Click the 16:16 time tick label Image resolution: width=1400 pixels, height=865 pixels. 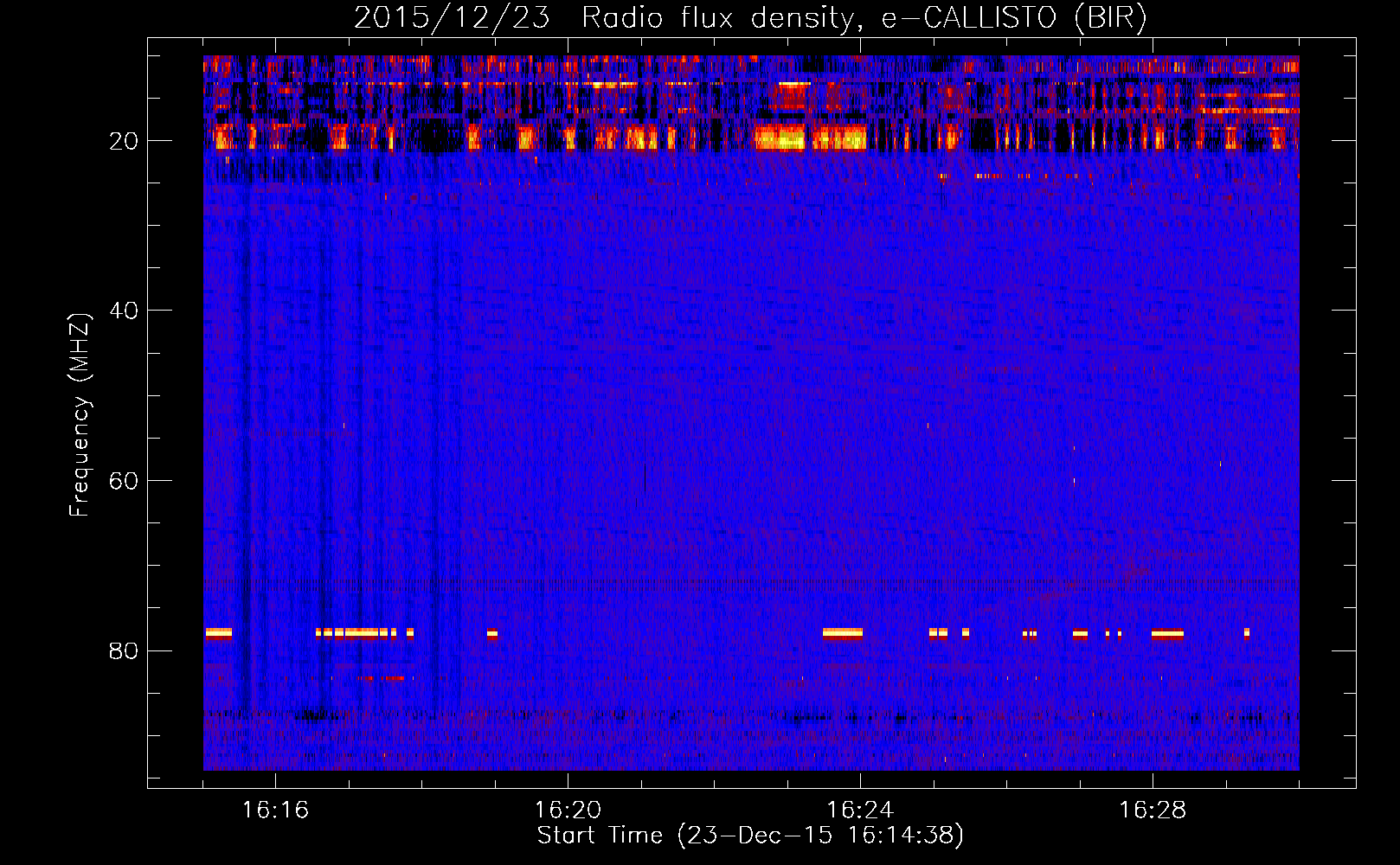pyautogui.click(x=275, y=811)
